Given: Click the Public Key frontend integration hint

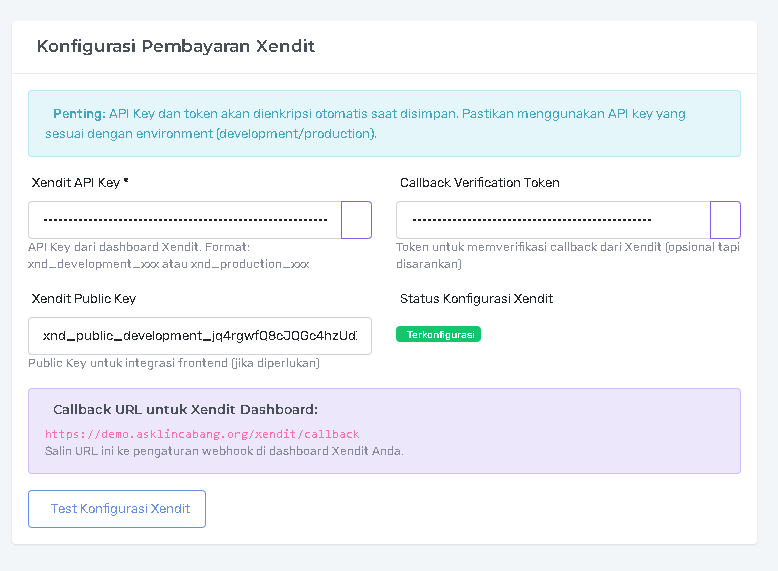Looking at the screenshot, I should point(174,363).
